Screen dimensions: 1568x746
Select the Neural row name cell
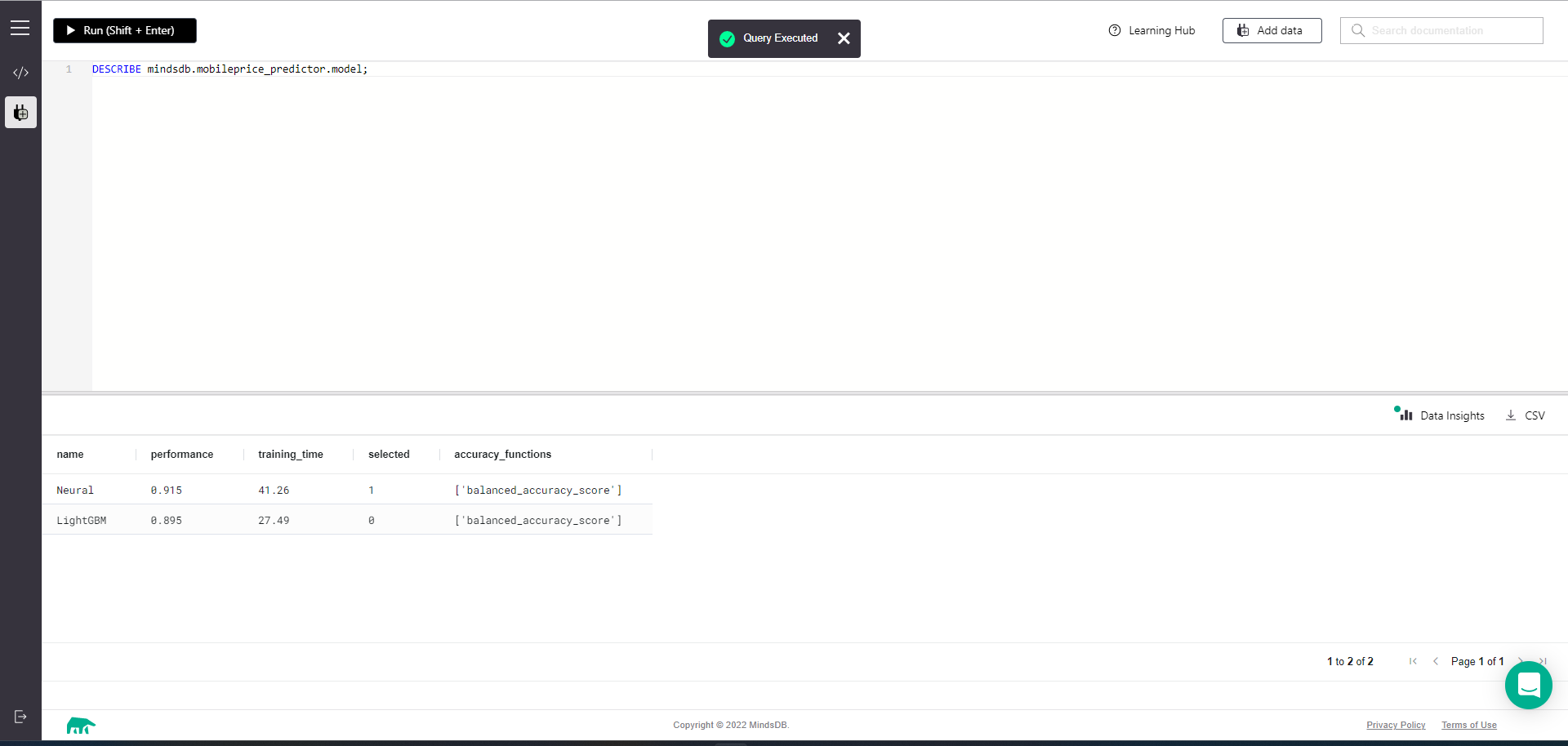[75, 491]
